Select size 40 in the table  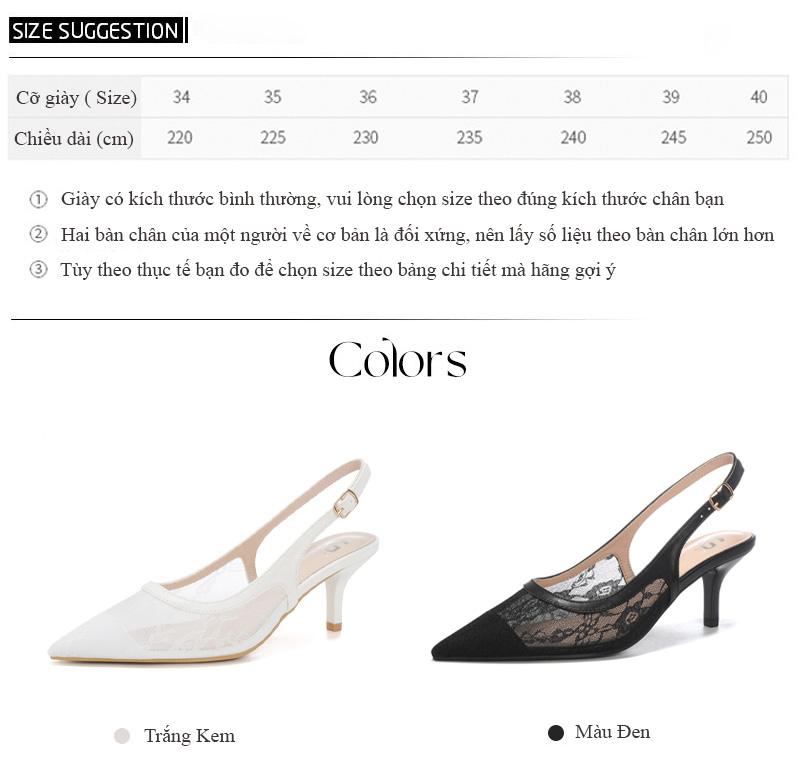759,97
